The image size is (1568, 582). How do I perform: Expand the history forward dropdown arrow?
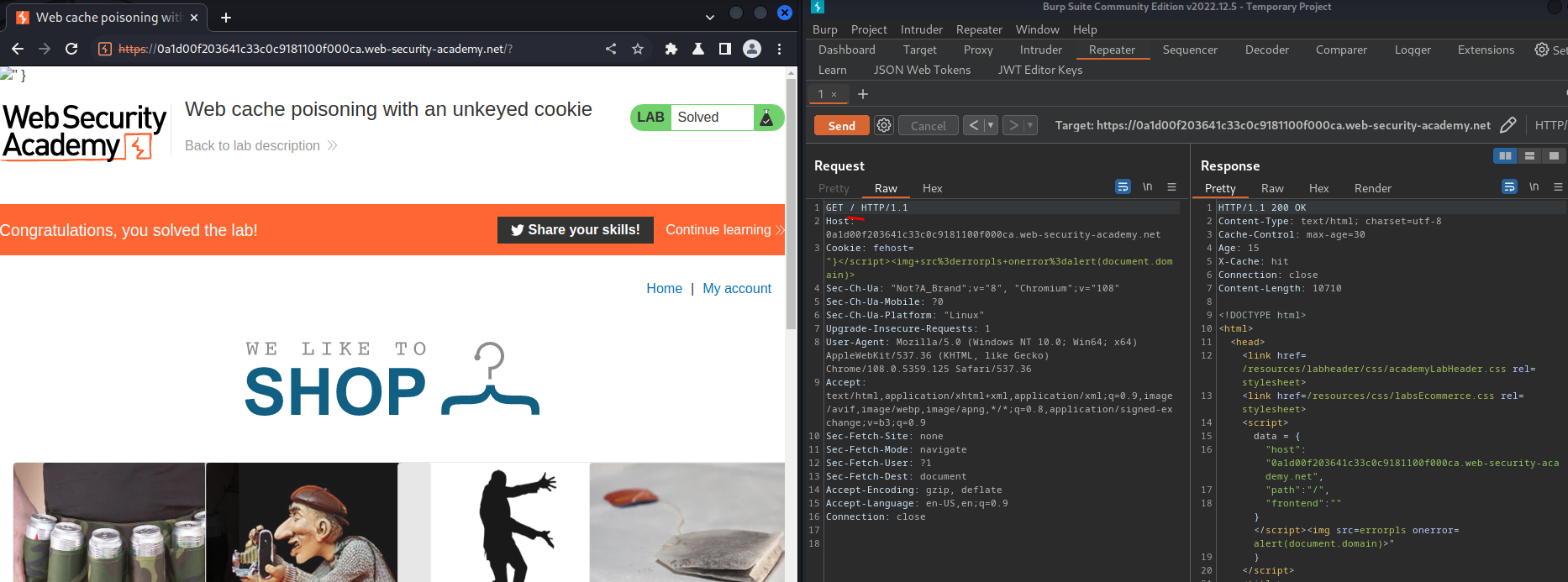(x=1030, y=125)
